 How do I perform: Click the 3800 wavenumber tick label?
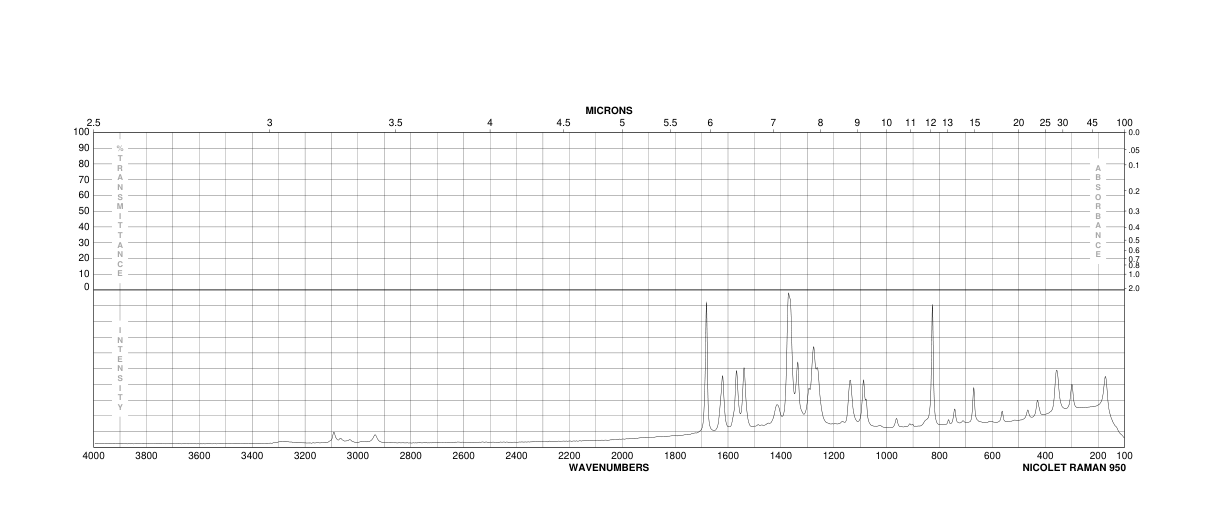[x=146, y=457]
